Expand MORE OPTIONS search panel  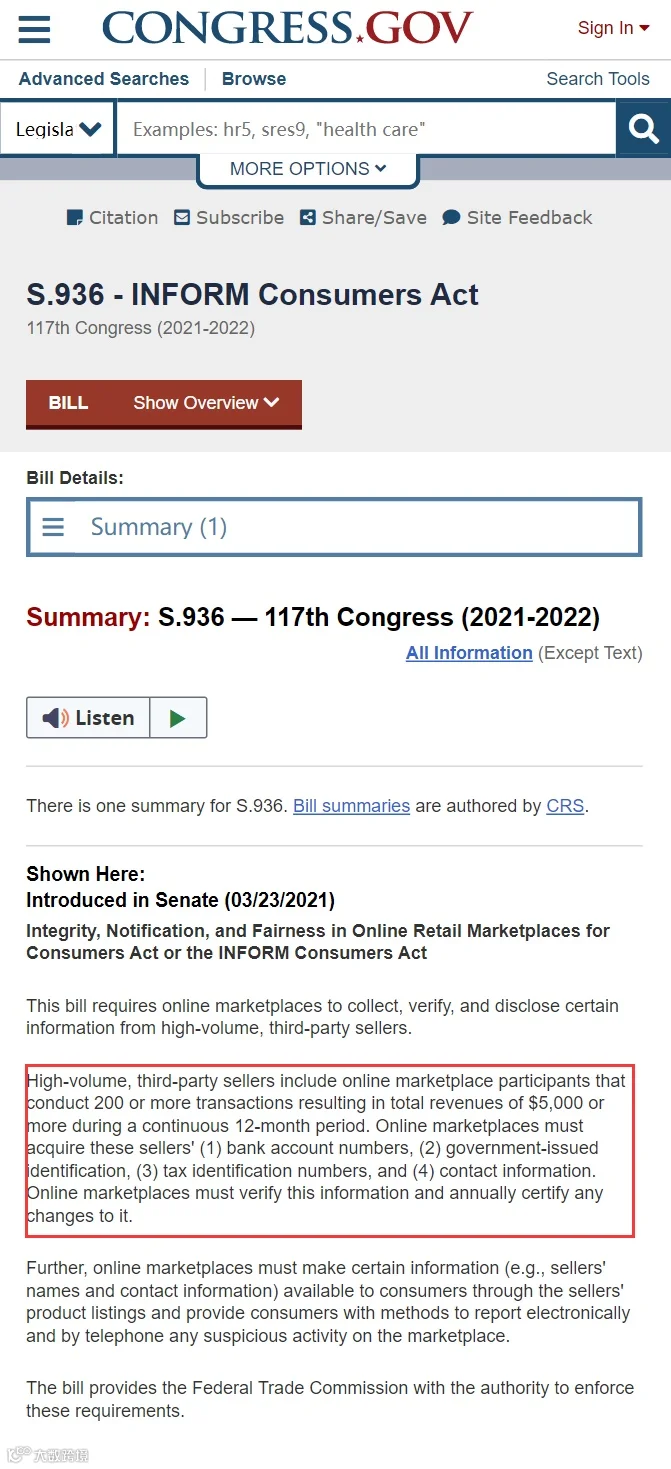(308, 169)
